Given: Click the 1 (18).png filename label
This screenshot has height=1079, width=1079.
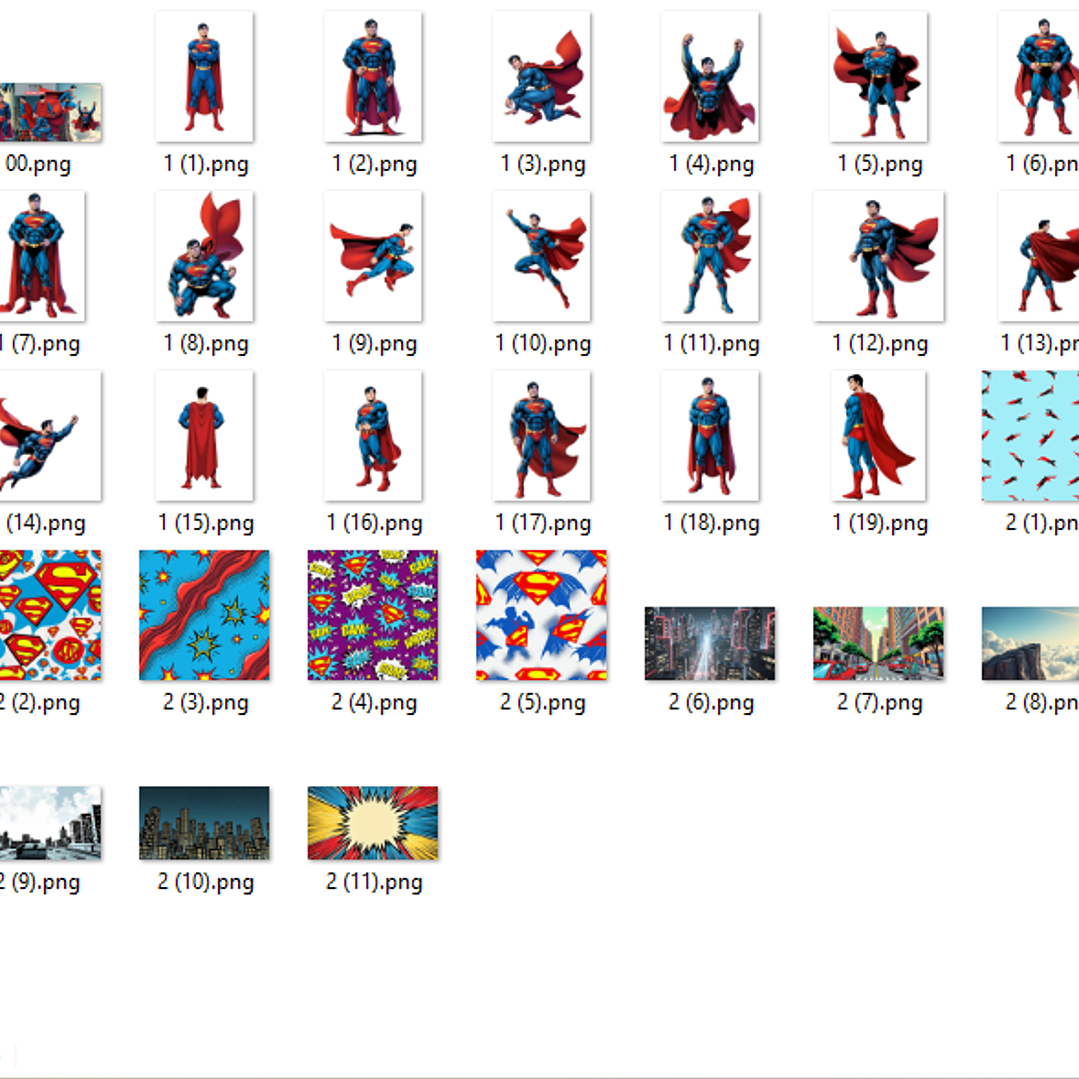Looking at the screenshot, I should 711,523.
